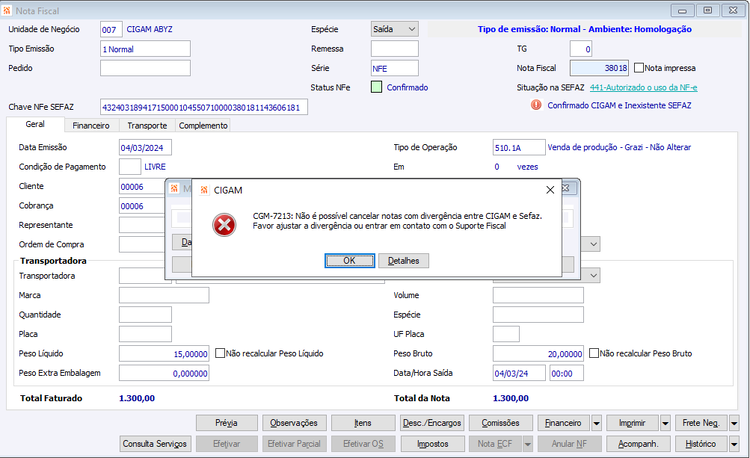Screen dimensions: 750x458
Task: Click the empty Pedido field
Action: coord(145,68)
